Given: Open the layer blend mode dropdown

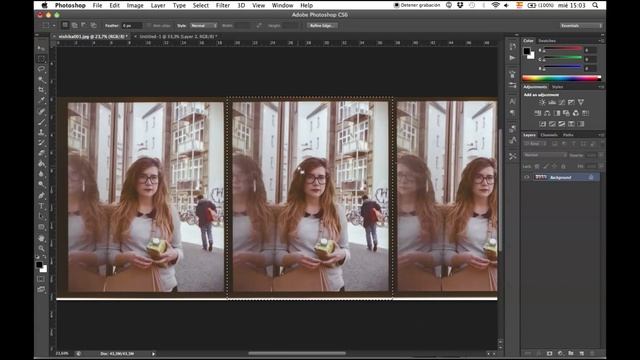Looking at the screenshot, I should click(545, 155).
